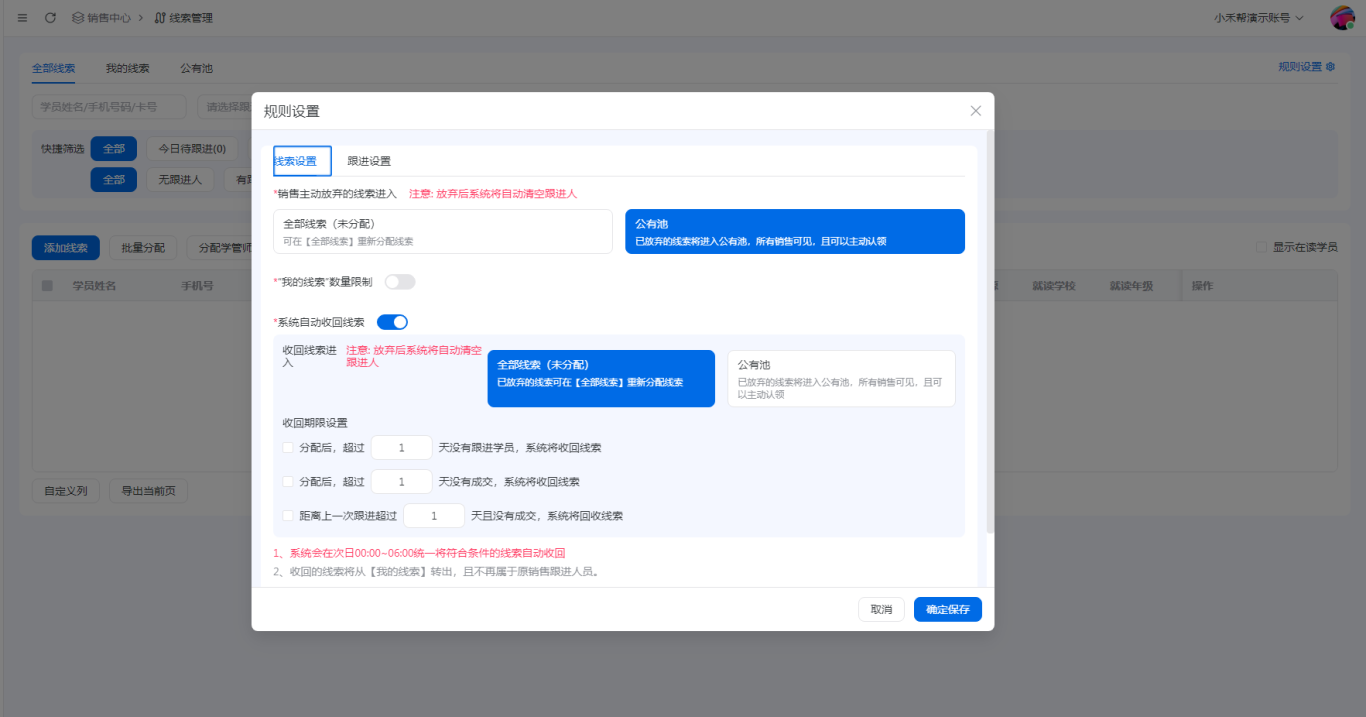Close the 规则设置 dialog with X icon
This screenshot has height=717, width=1366.
pyautogui.click(x=976, y=111)
